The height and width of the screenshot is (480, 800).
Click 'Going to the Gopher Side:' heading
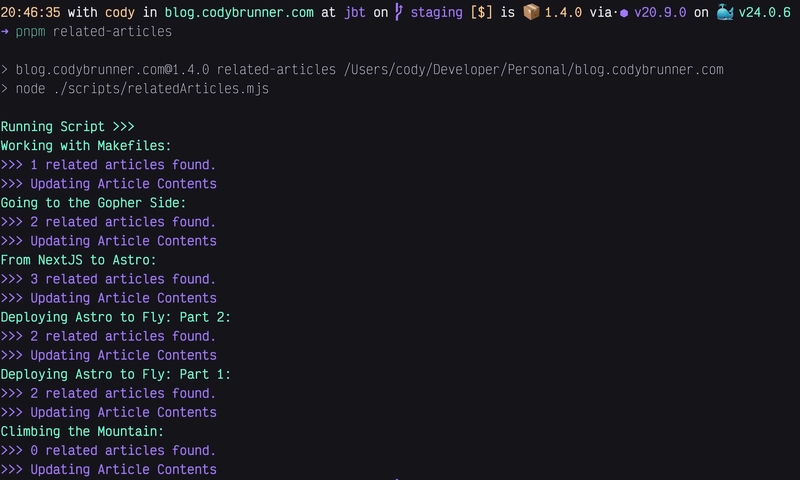click(x=93, y=203)
